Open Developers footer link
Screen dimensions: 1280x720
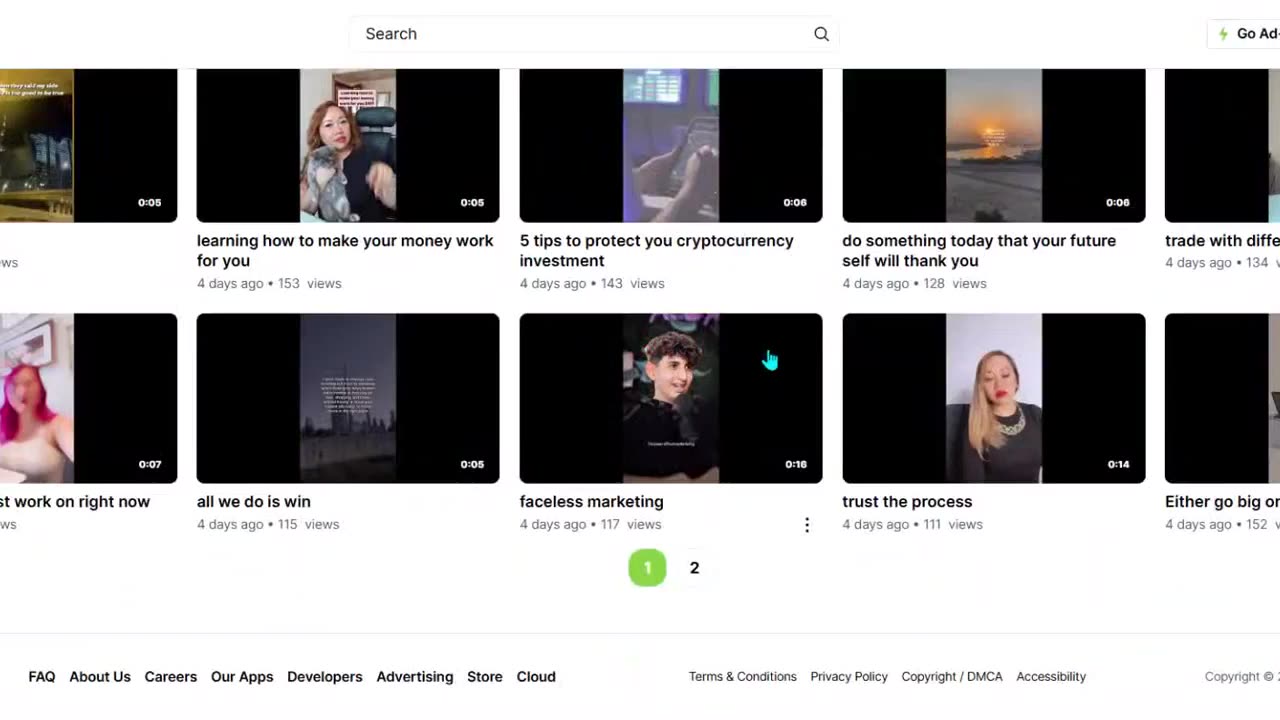(325, 677)
